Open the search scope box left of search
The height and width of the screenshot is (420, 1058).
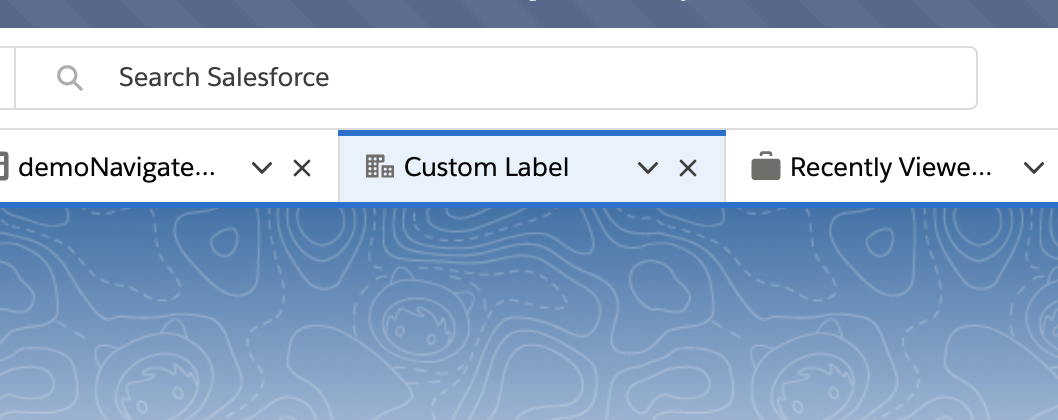click(7, 78)
